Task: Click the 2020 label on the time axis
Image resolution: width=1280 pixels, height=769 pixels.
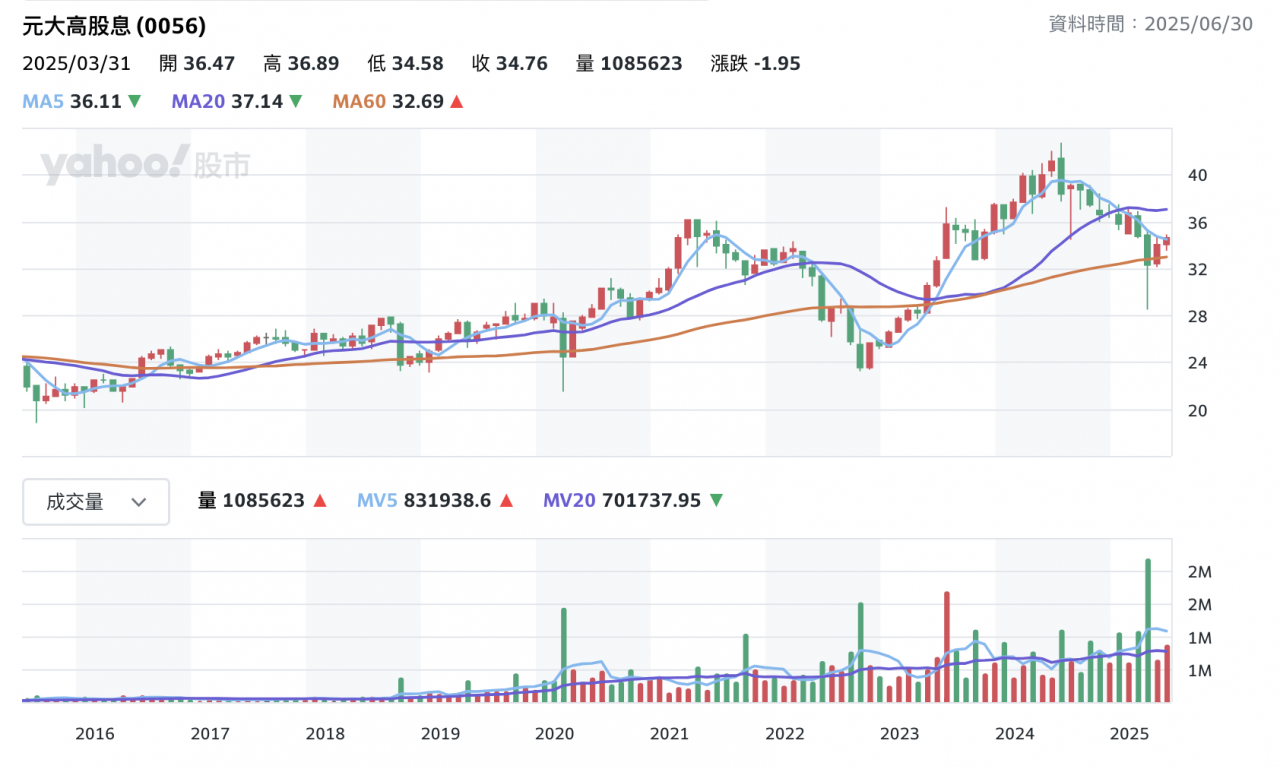Action: [x=555, y=734]
